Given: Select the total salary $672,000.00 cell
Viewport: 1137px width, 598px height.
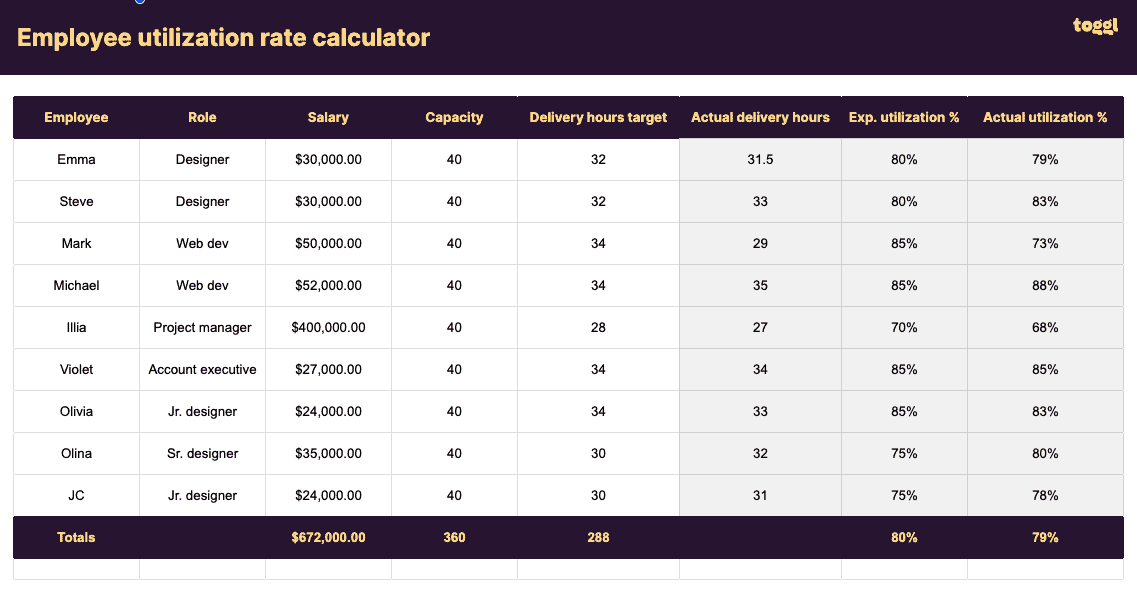Looking at the screenshot, I should coord(328,537).
